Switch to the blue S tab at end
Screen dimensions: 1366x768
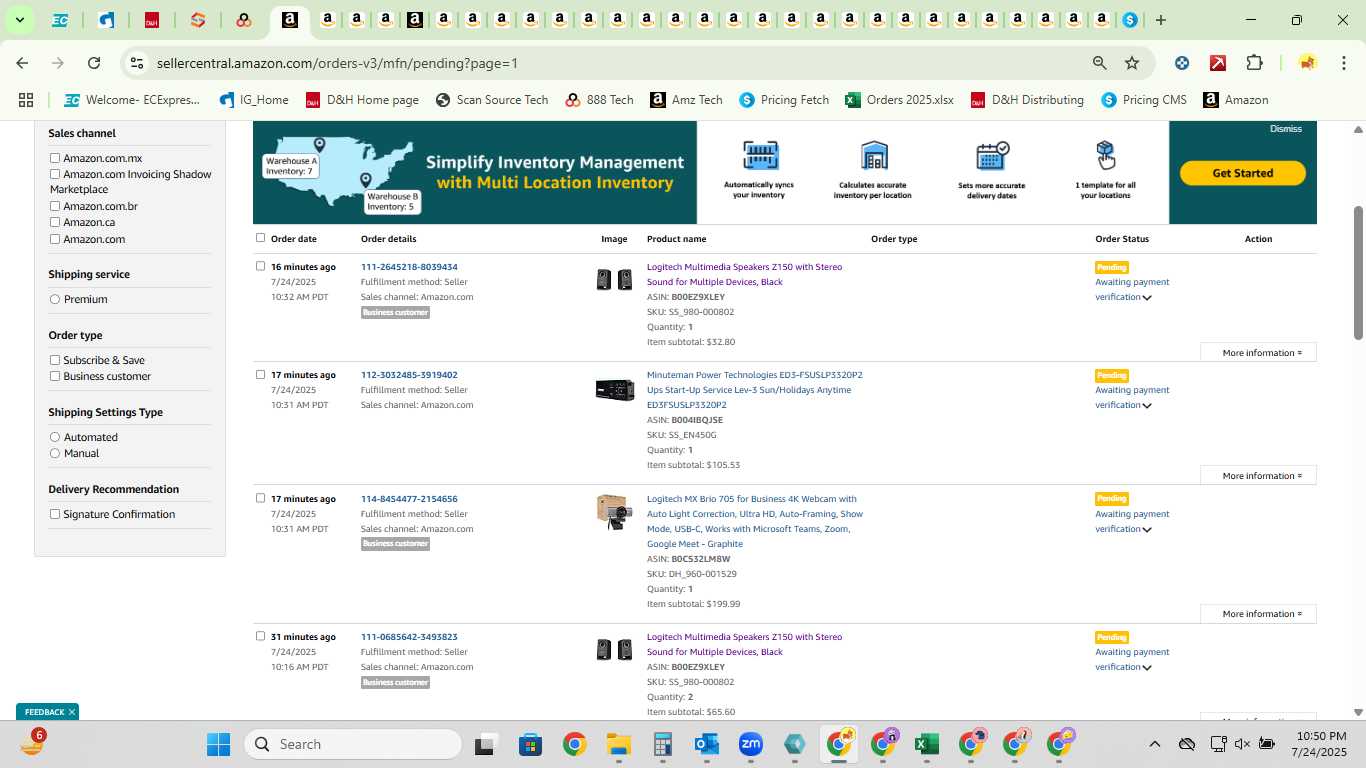[1130, 20]
